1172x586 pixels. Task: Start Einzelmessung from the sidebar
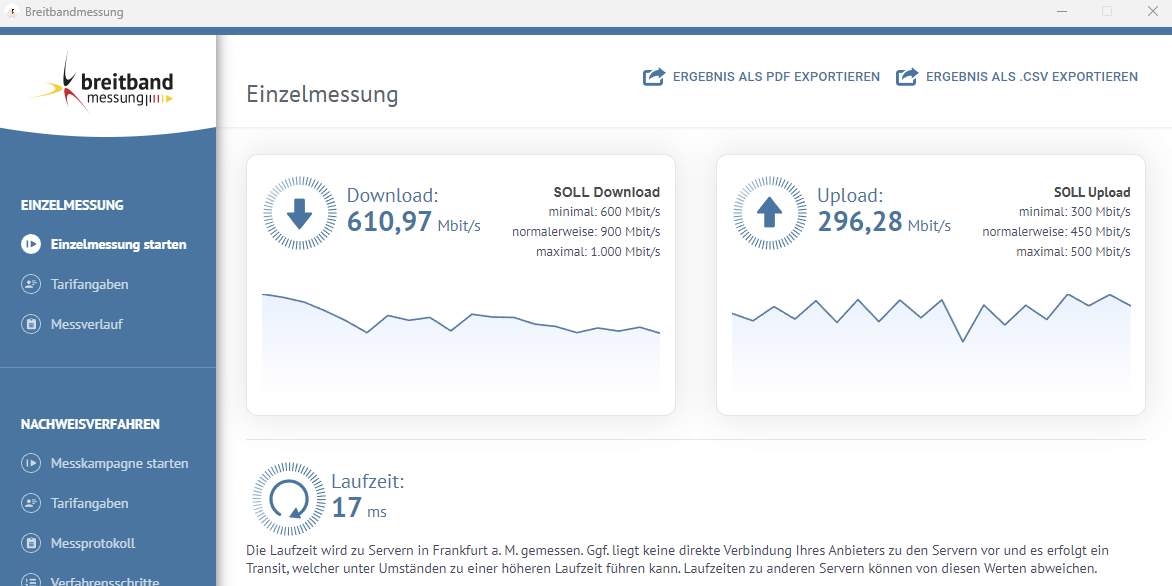[x=104, y=244]
